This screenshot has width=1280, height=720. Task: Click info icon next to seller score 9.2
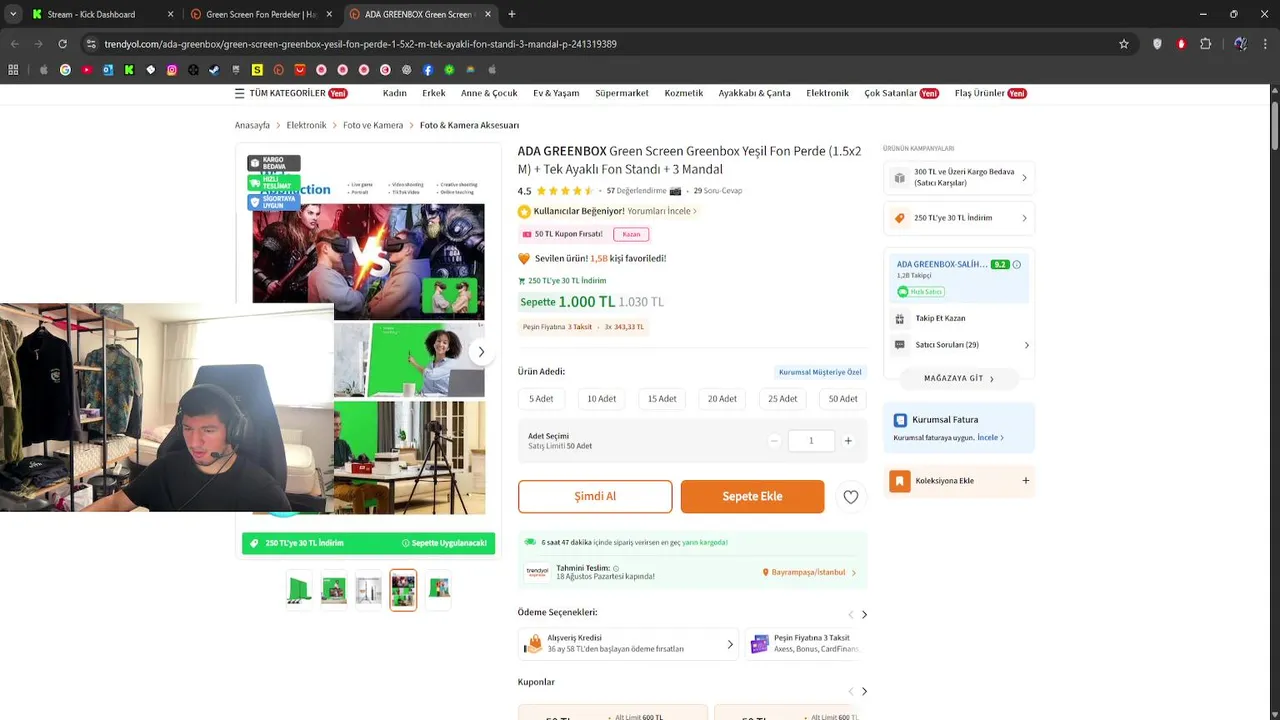pos(1017,265)
